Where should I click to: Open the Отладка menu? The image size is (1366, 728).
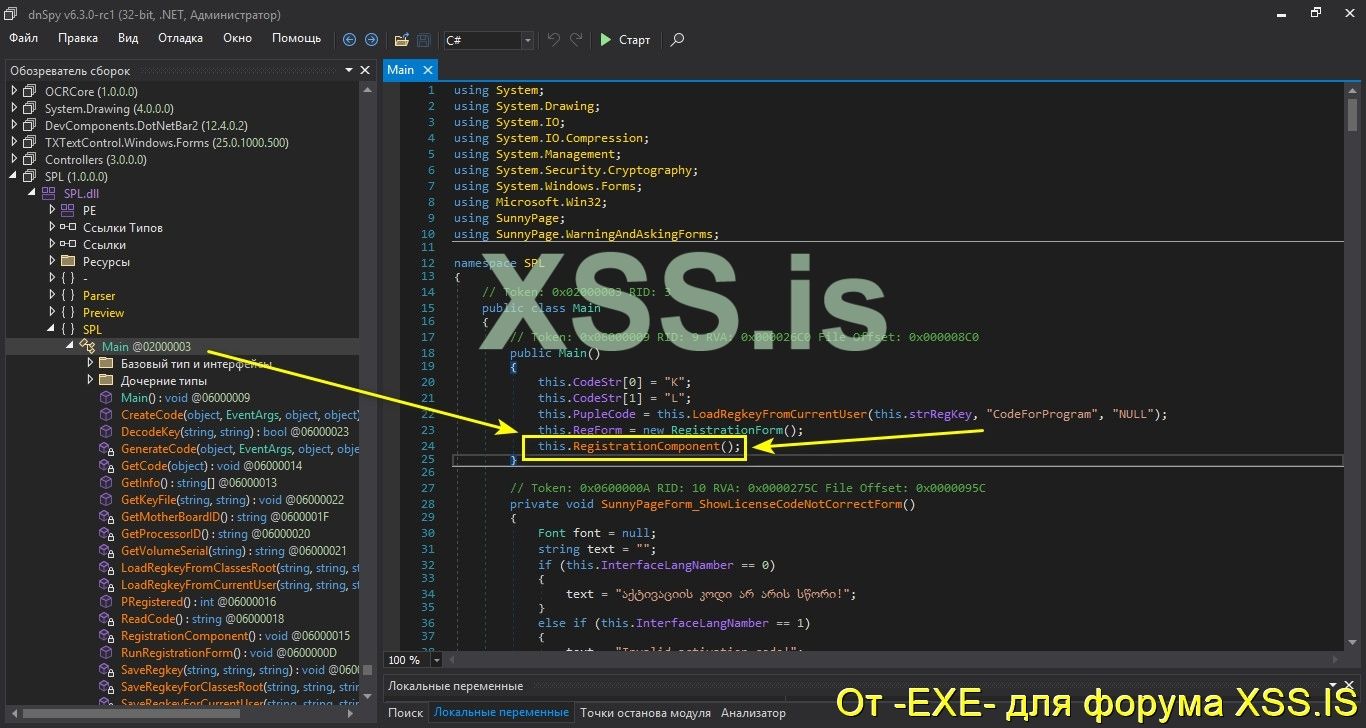click(180, 38)
